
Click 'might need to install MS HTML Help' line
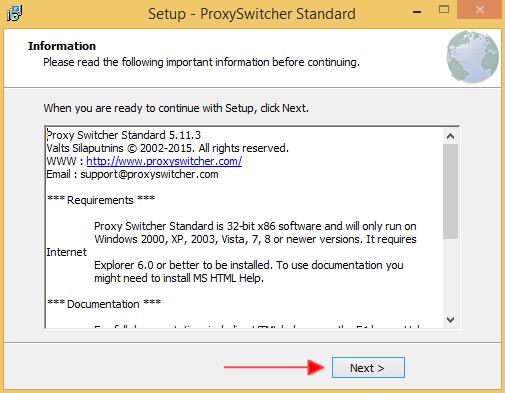coord(179,278)
